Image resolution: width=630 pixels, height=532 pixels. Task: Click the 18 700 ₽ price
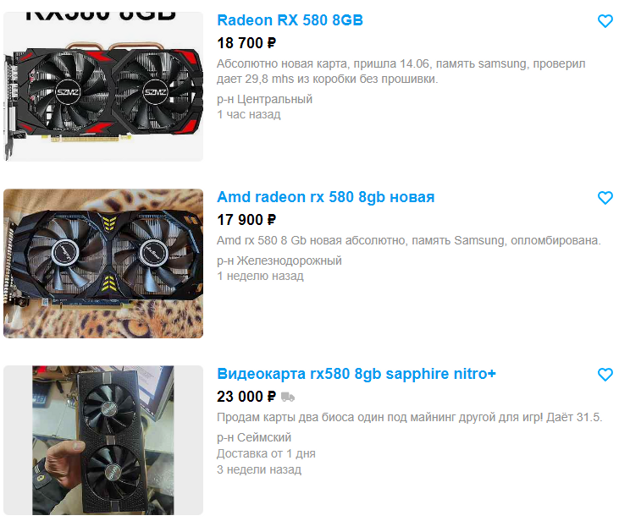tap(246, 43)
